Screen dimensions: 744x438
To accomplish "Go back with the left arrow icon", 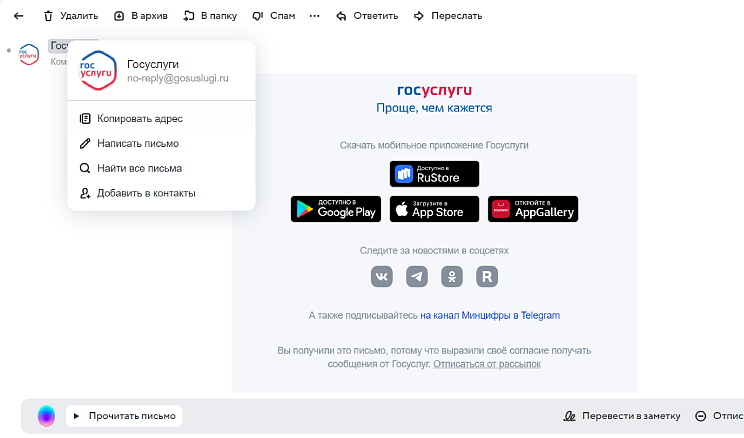I will tap(19, 16).
